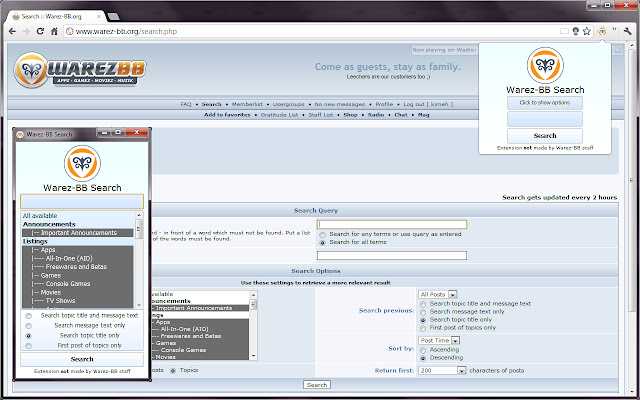Click scrollbar of forum list in Warez-BB Search window
Viewport: 640px width, 400px height.
coord(139,260)
